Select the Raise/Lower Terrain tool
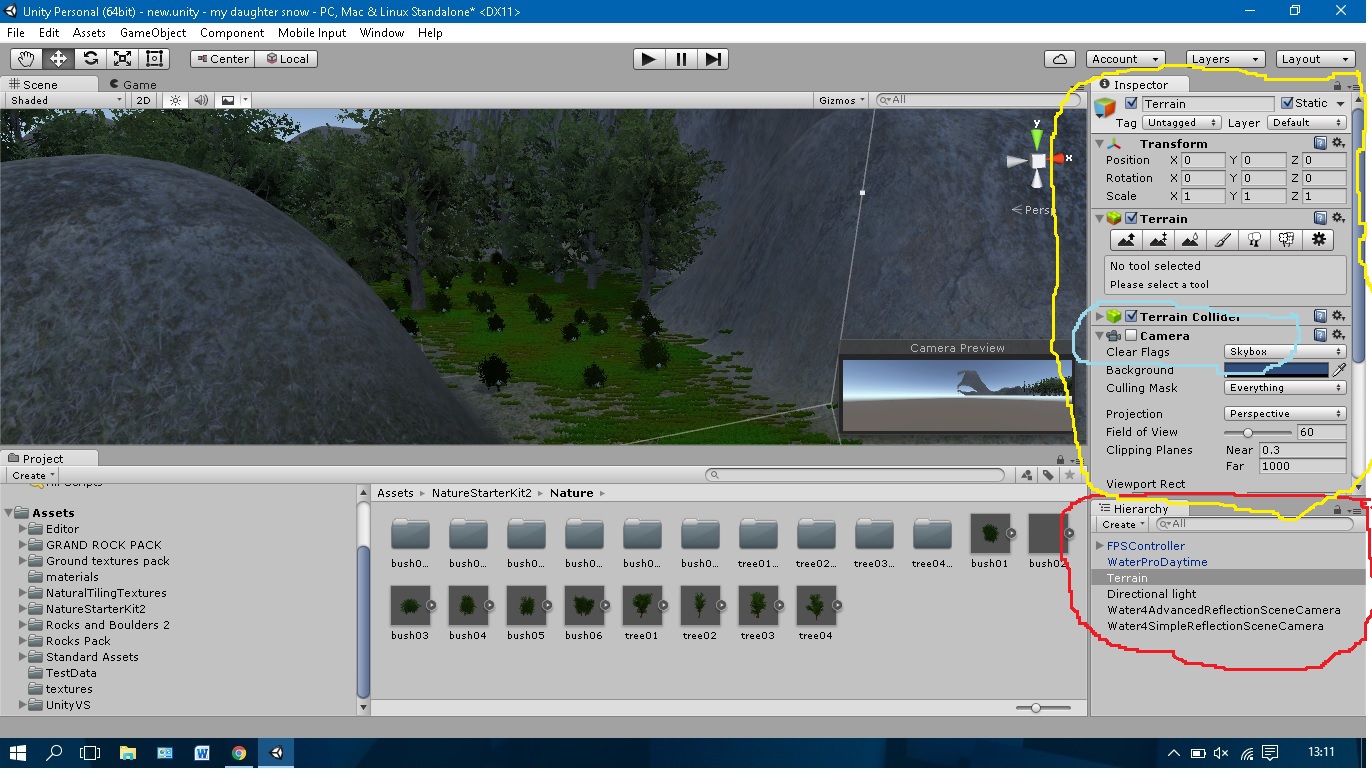This screenshot has height=776, width=1372. click(1126, 240)
